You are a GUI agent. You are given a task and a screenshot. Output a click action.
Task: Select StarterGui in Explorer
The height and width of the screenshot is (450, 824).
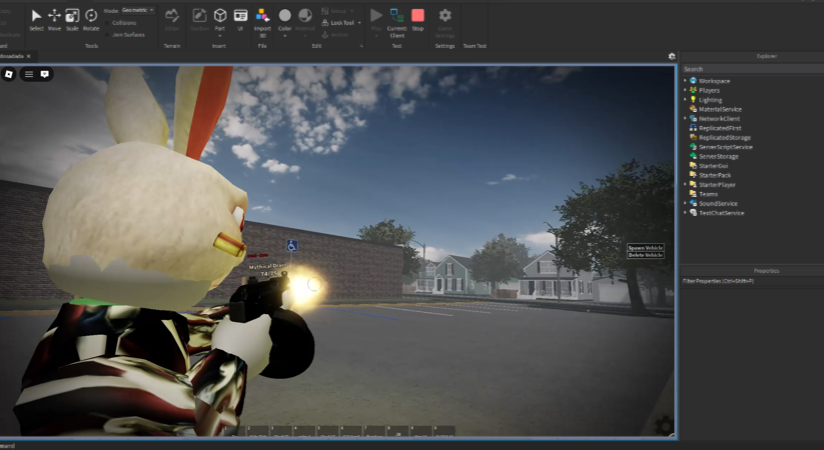[713, 166]
